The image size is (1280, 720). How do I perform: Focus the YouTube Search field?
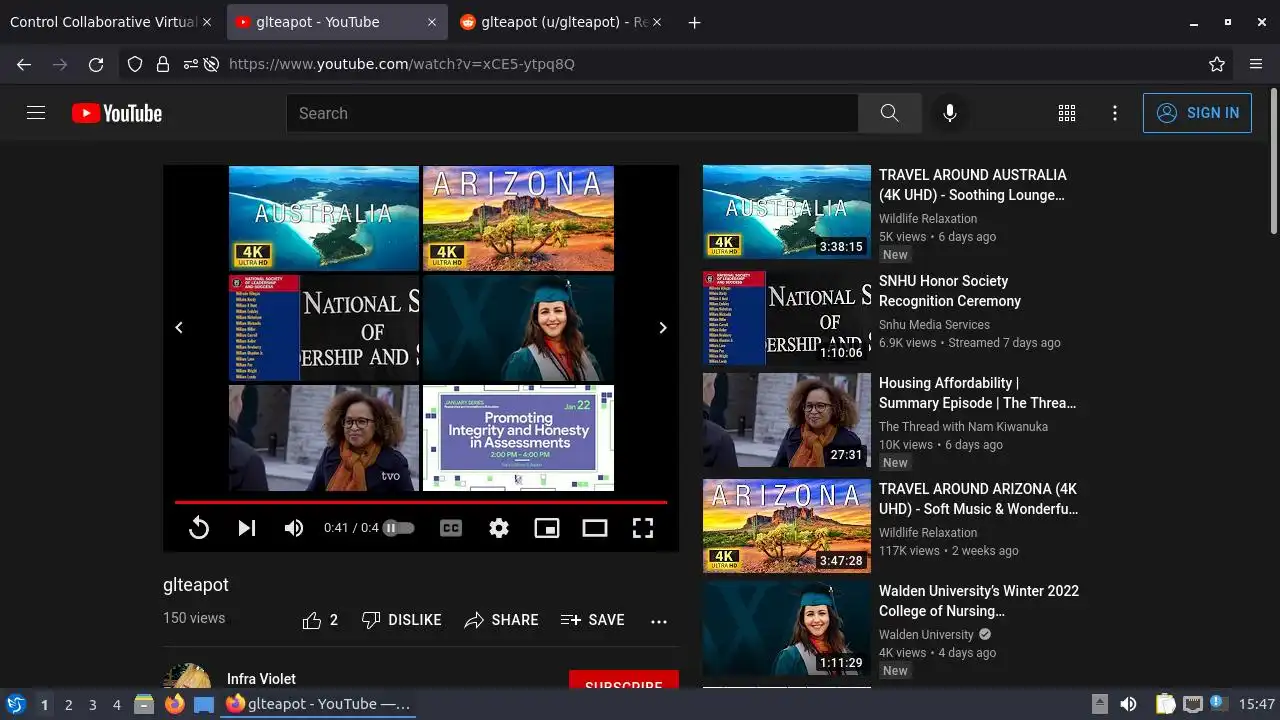point(572,113)
